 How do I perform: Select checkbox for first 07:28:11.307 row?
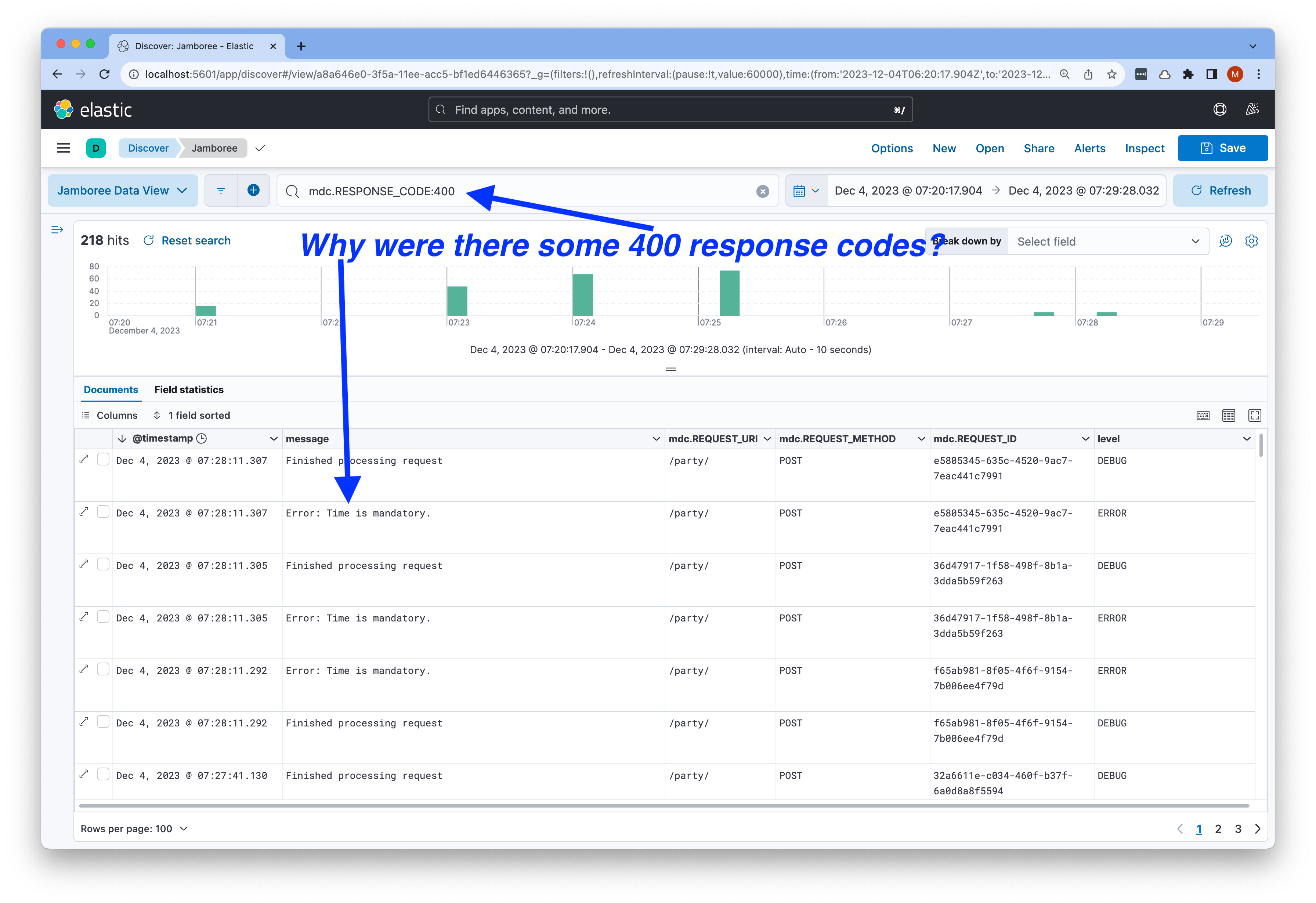[x=103, y=460]
